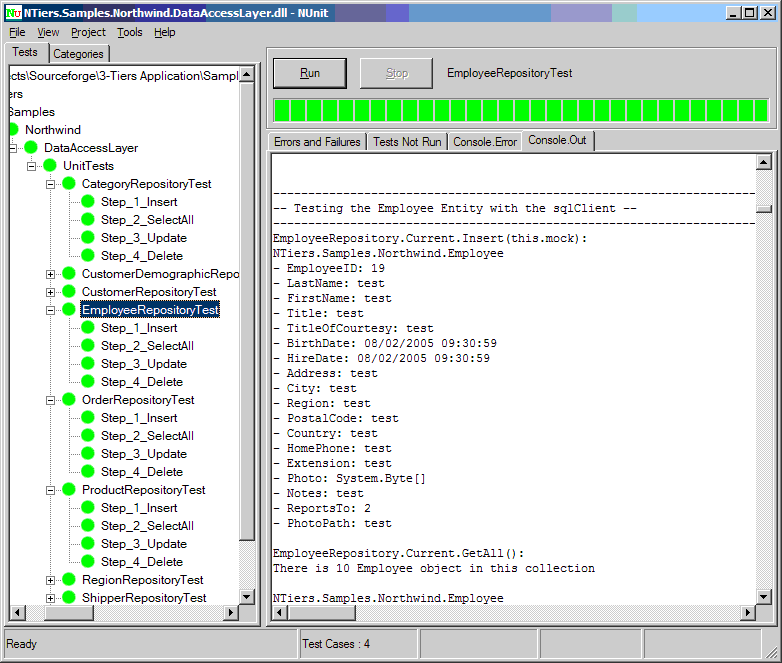Collapse the UnitTests tree node

click(x=31, y=166)
